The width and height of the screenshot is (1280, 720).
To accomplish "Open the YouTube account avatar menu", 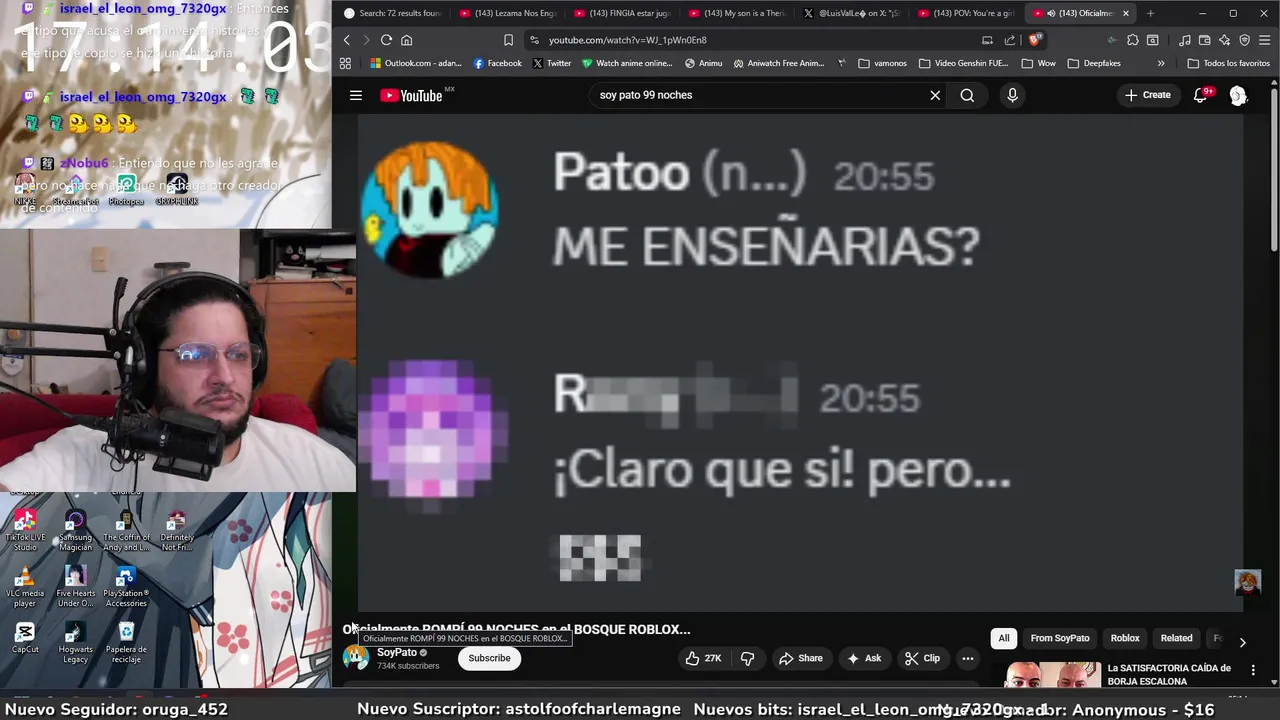I will [x=1238, y=95].
